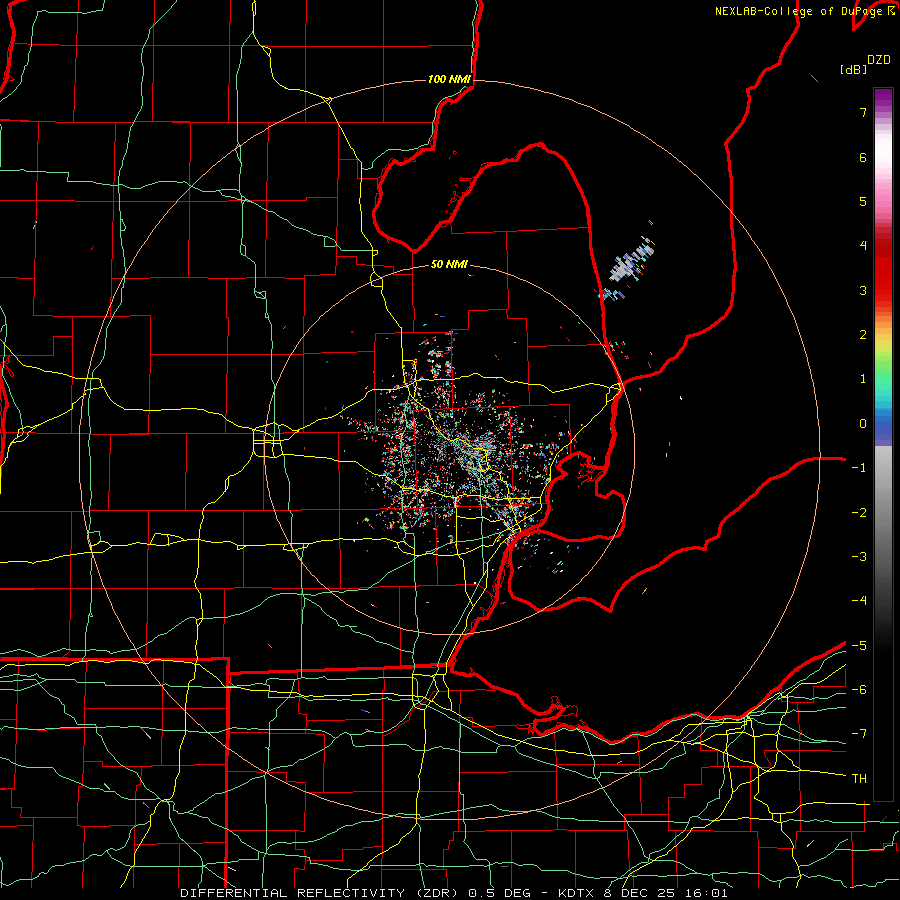Click the 50 NMI range ring label
Screen dimensions: 900x900
[x=449, y=265]
